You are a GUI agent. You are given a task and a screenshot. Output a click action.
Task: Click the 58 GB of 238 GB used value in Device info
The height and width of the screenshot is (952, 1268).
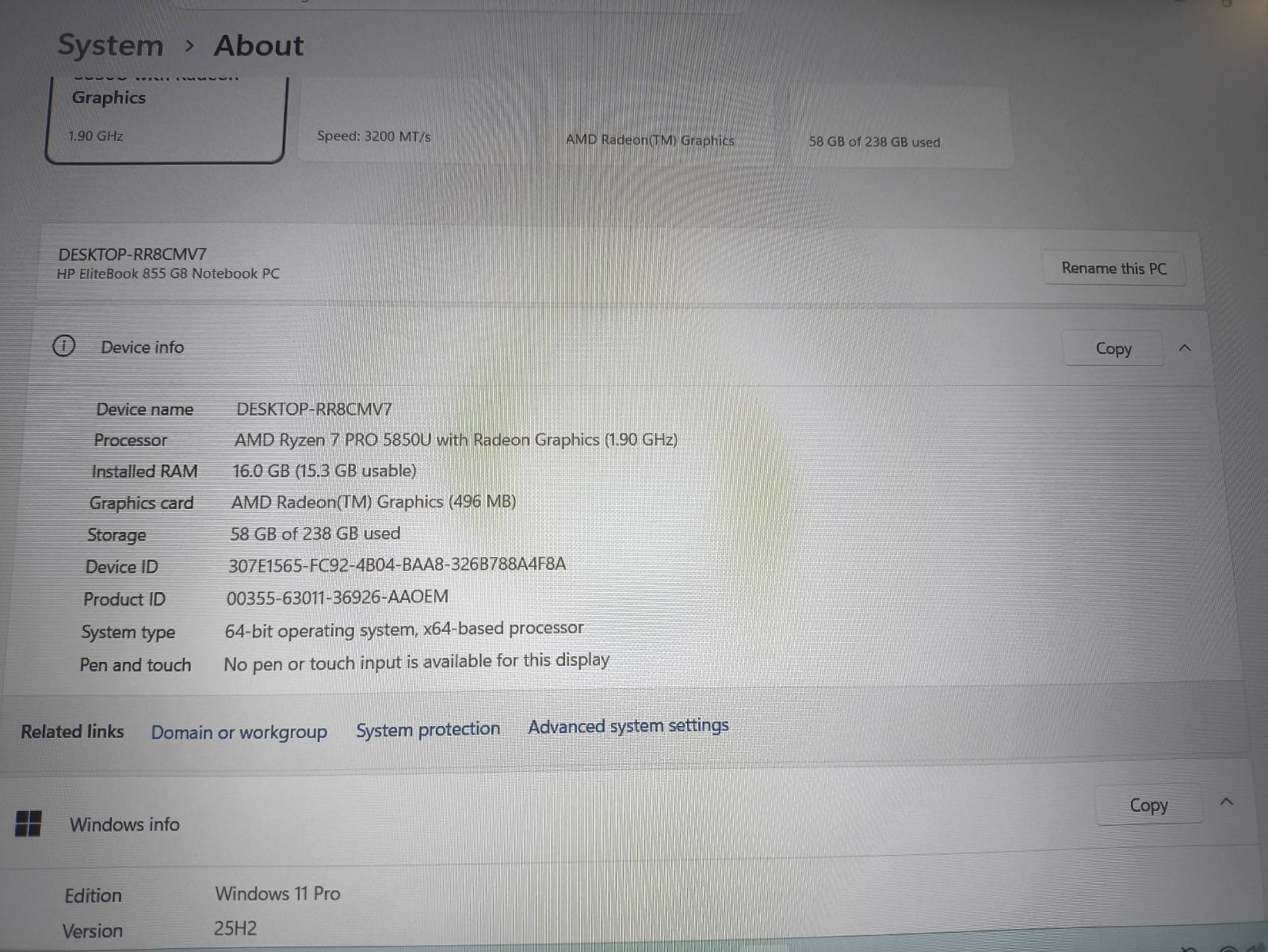click(x=315, y=533)
